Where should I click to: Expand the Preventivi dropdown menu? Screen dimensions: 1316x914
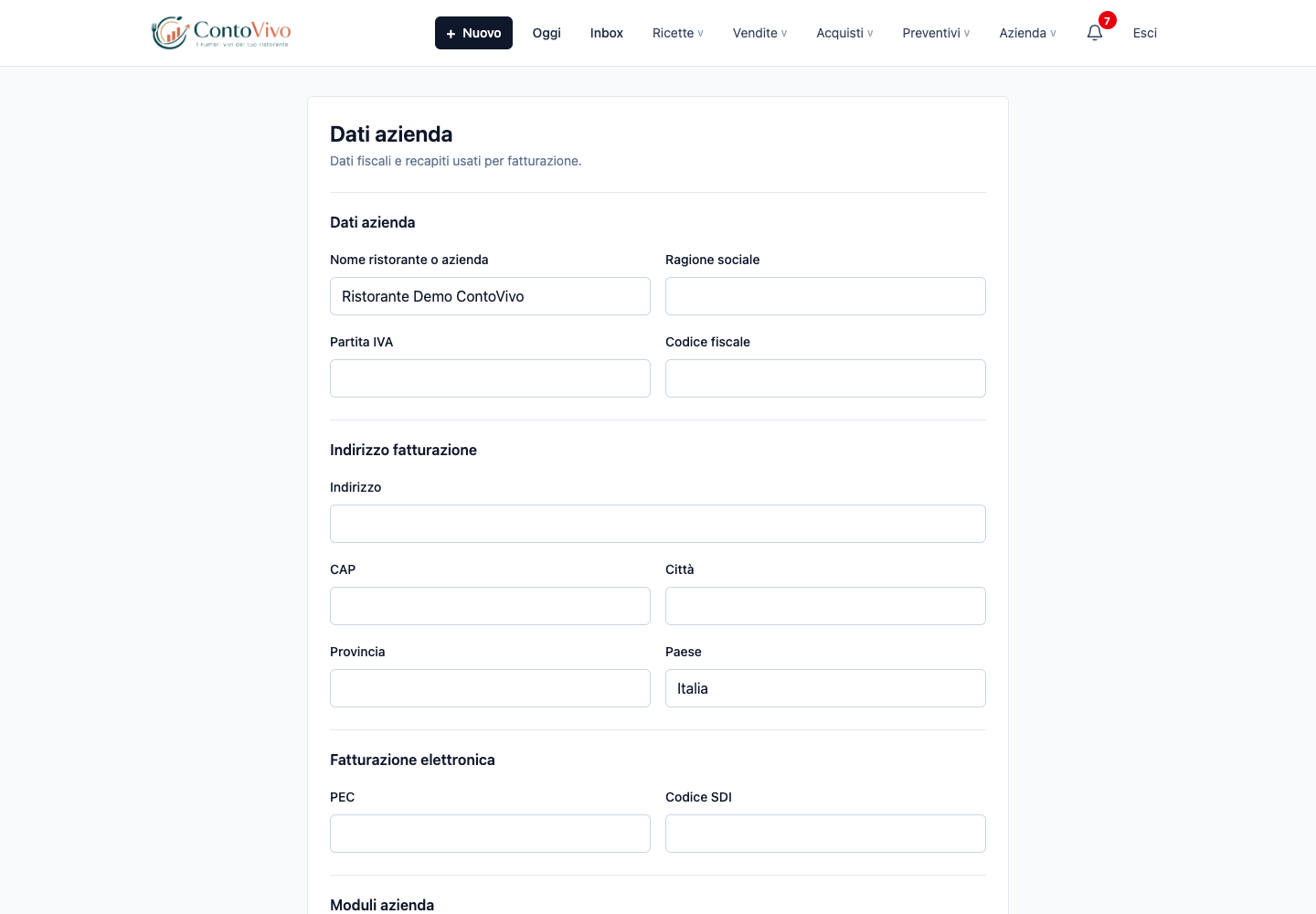point(936,33)
